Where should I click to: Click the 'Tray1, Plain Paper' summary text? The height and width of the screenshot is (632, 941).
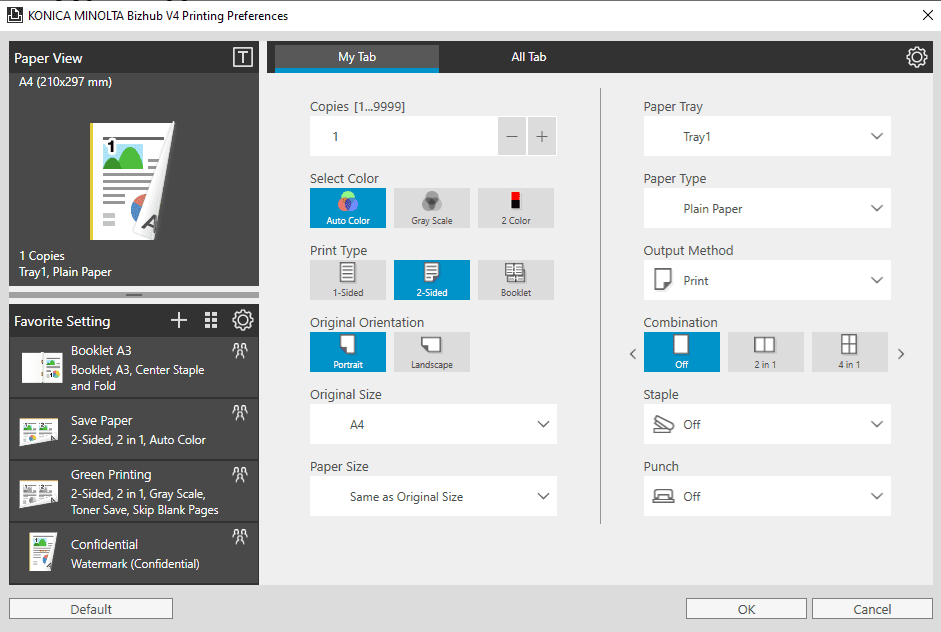point(65,272)
